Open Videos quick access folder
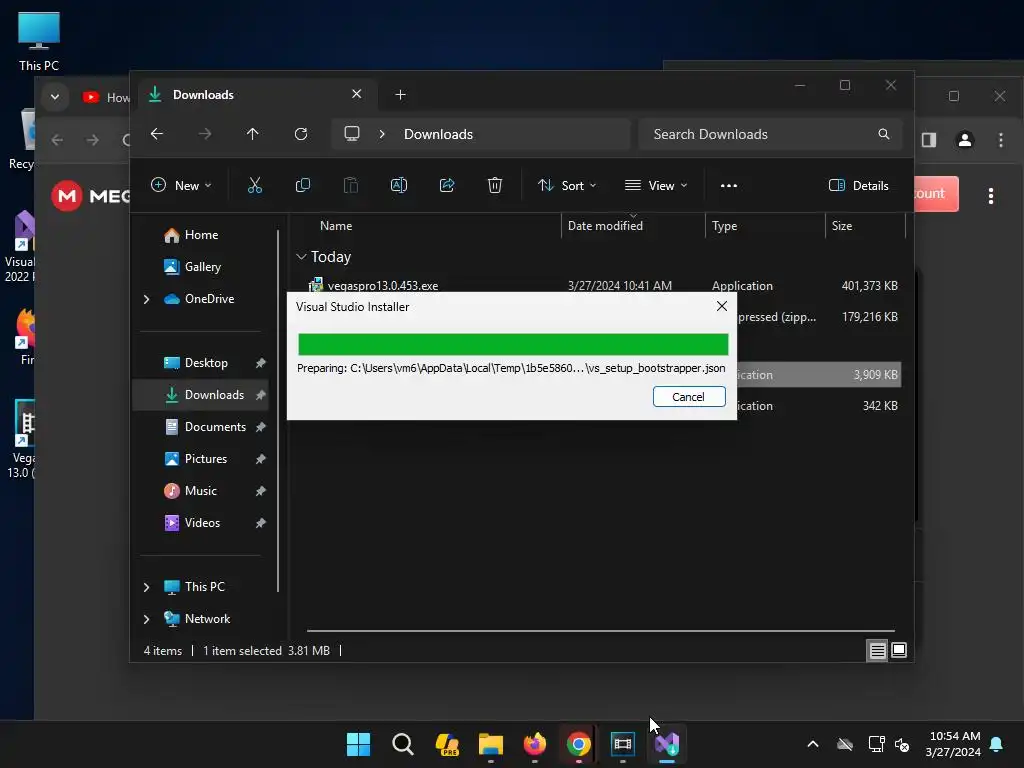1024x768 pixels. 202,522
